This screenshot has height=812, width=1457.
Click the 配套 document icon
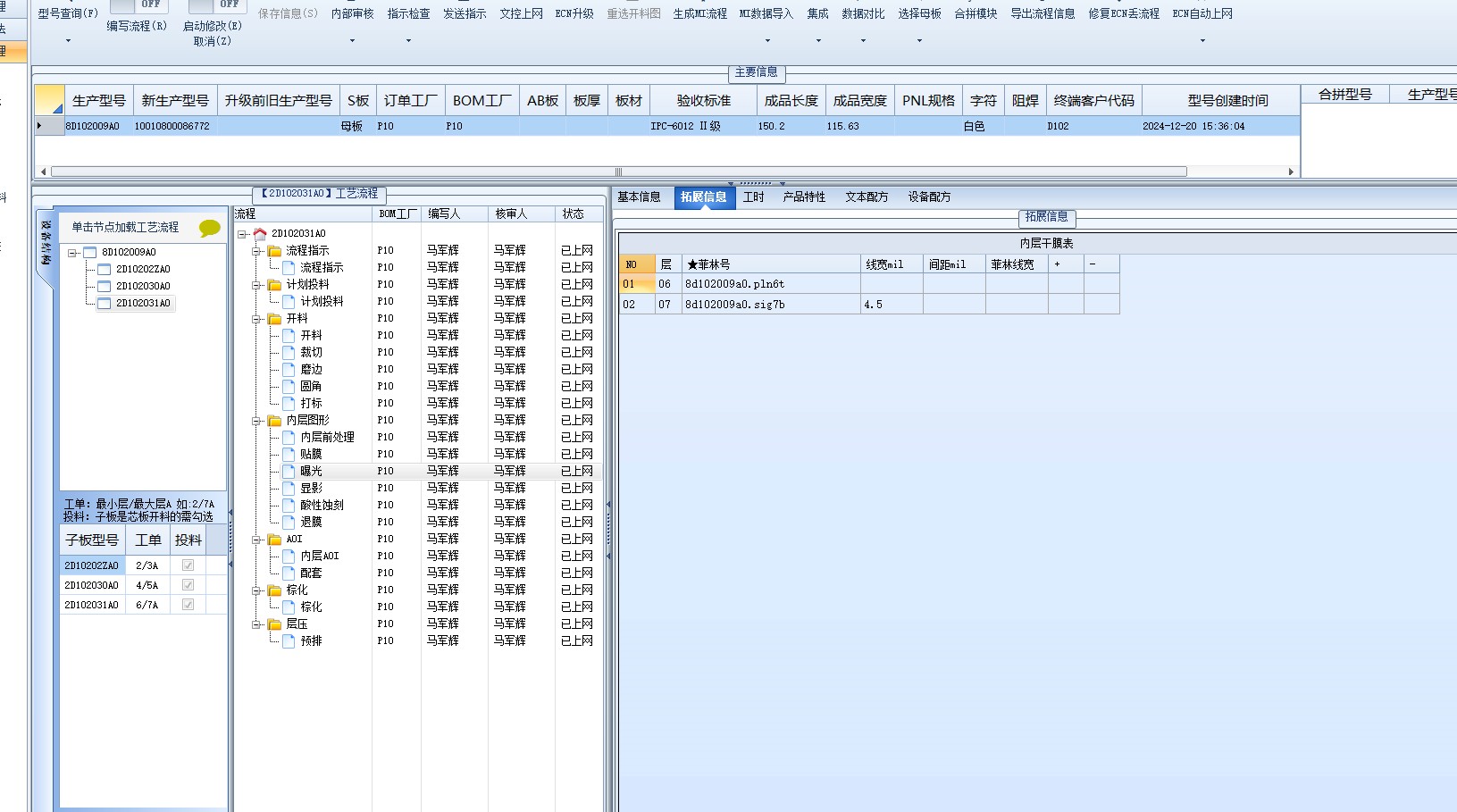[289, 573]
